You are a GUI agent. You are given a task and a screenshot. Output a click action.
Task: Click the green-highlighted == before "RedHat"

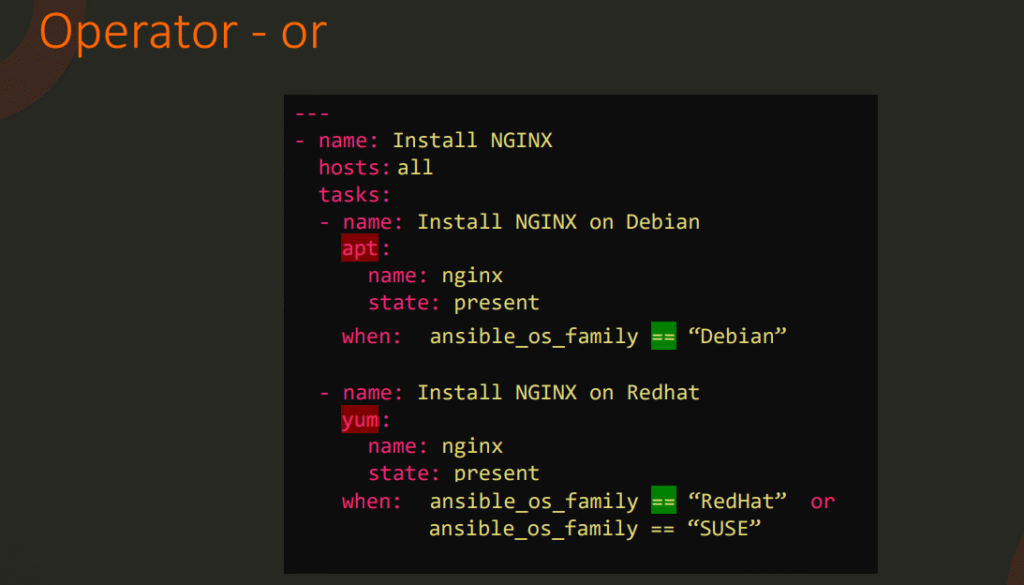click(663, 501)
